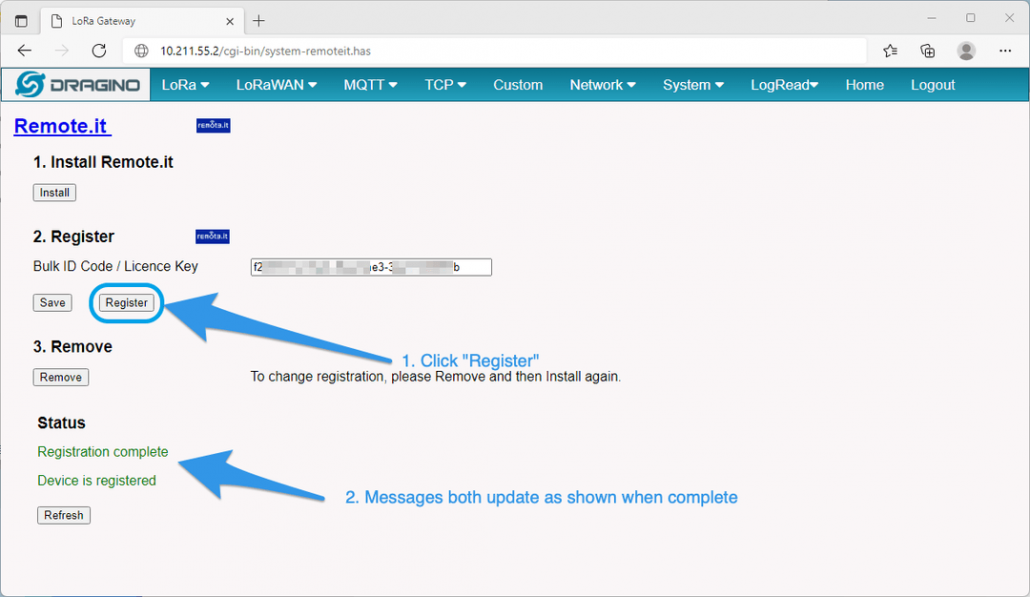Expand the TCP dropdown menu
Screen dimensions: 1030x597
445,85
